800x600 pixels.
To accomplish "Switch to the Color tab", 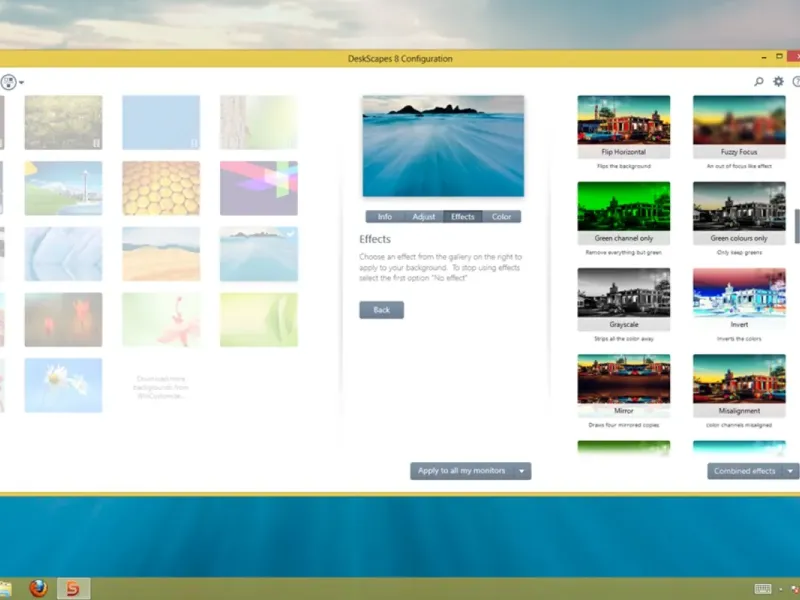I will pyautogui.click(x=501, y=217).
